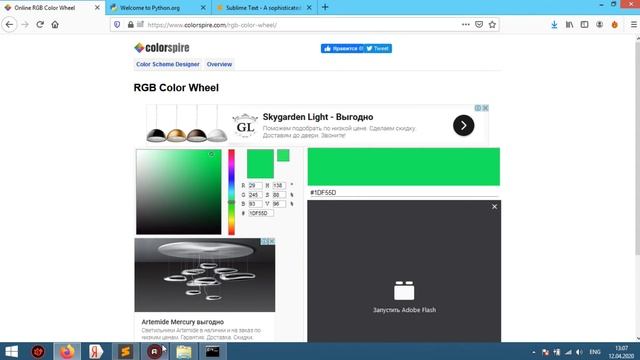Toggle the sidebar icon in toolbar
Viewport: 640px width, 360px height.
point(584,24)
